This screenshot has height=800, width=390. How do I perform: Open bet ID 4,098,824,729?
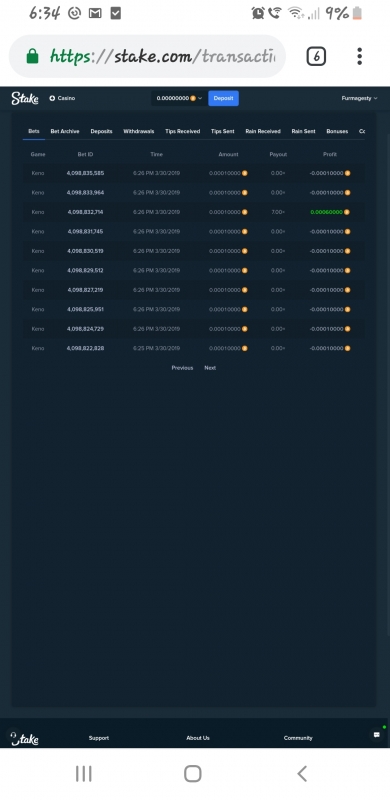[85, 329]
